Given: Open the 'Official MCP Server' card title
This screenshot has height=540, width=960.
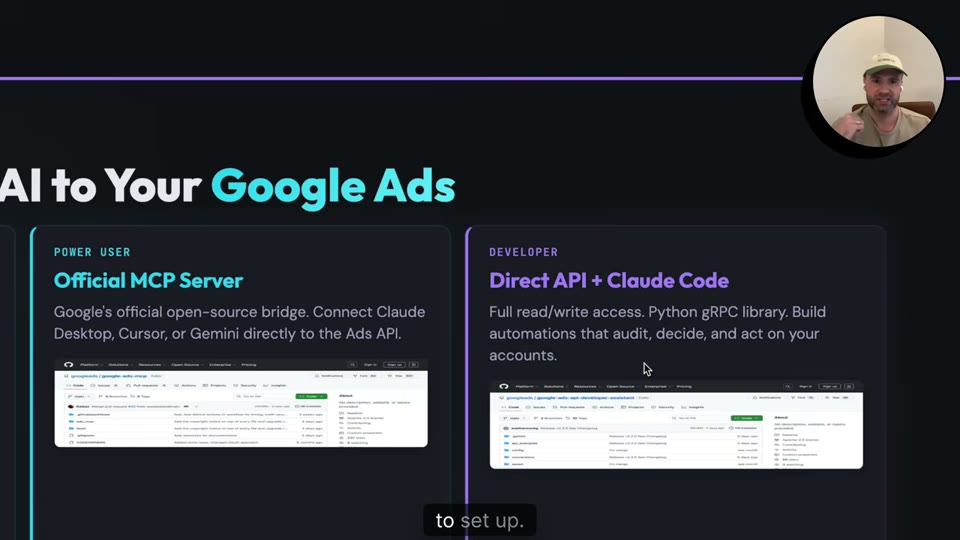Looking at the screenshot, I should pos(148,280).
